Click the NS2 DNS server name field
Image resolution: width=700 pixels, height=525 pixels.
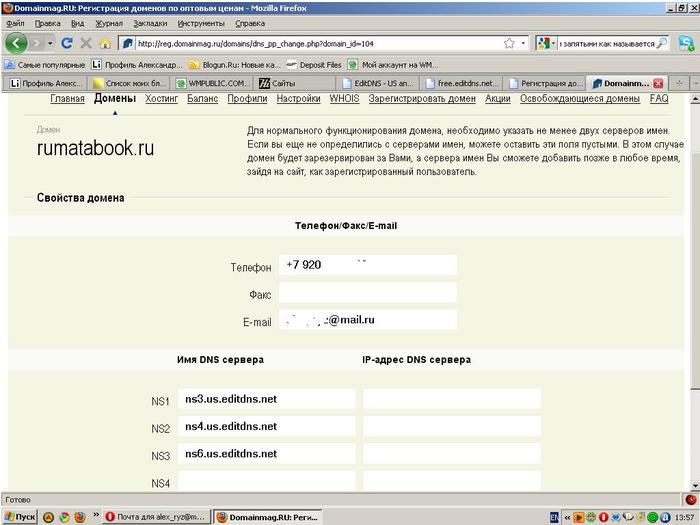(x=266, y=426)
